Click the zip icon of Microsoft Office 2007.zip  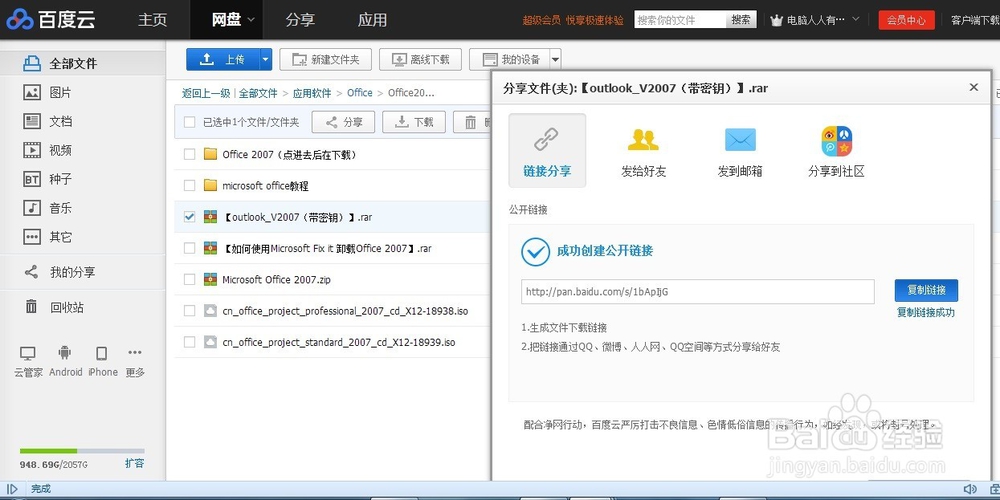(210, 279)
